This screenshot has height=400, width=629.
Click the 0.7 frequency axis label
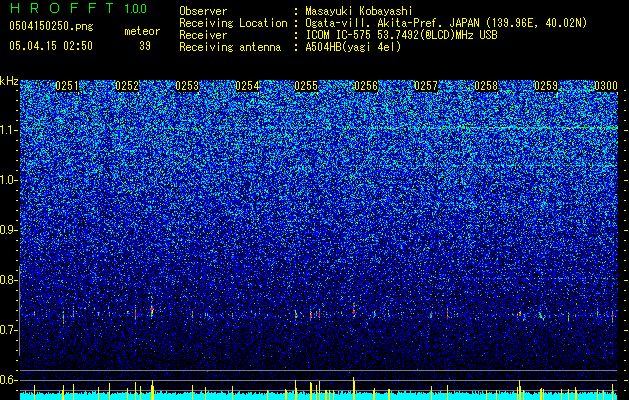(x=8, y=330)
